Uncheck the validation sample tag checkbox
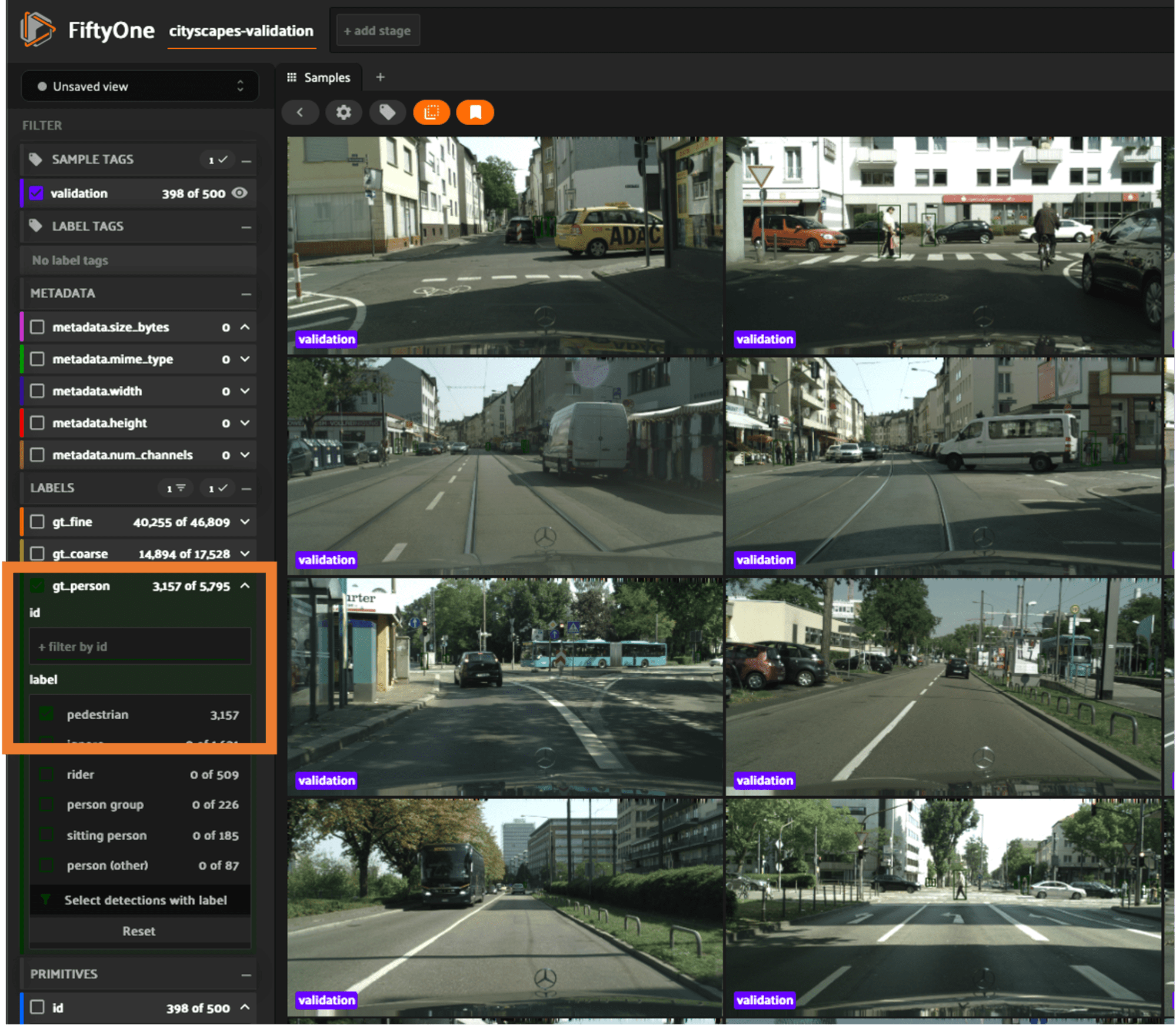1176x1025 pixels. (x=36, y=193)
